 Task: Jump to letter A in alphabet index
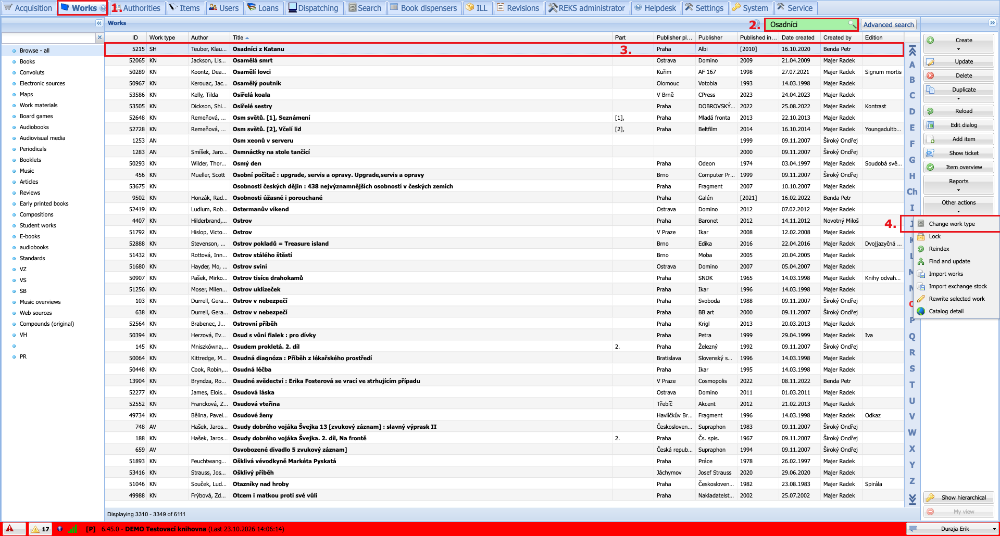pyautogui.click(x=912, y=64)
